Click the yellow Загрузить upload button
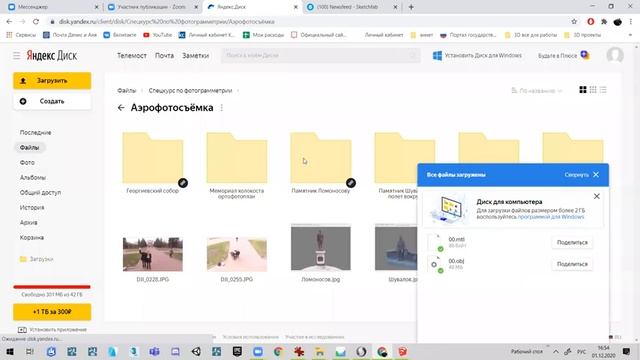This screenshot has width=640, height=360. [52, 81]
